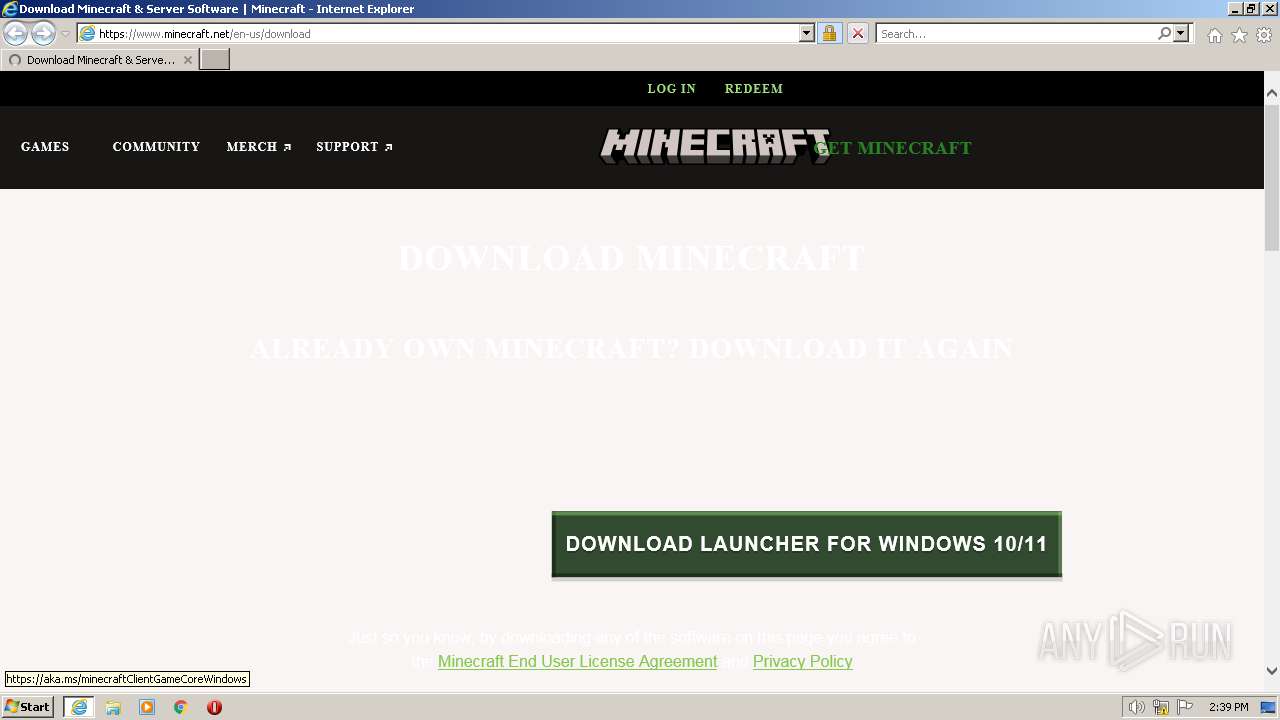Open Internet Explorer taskbar icon
Image resolution: width=1280 pixels, height=720 pixels.
[x=79, y=707]
